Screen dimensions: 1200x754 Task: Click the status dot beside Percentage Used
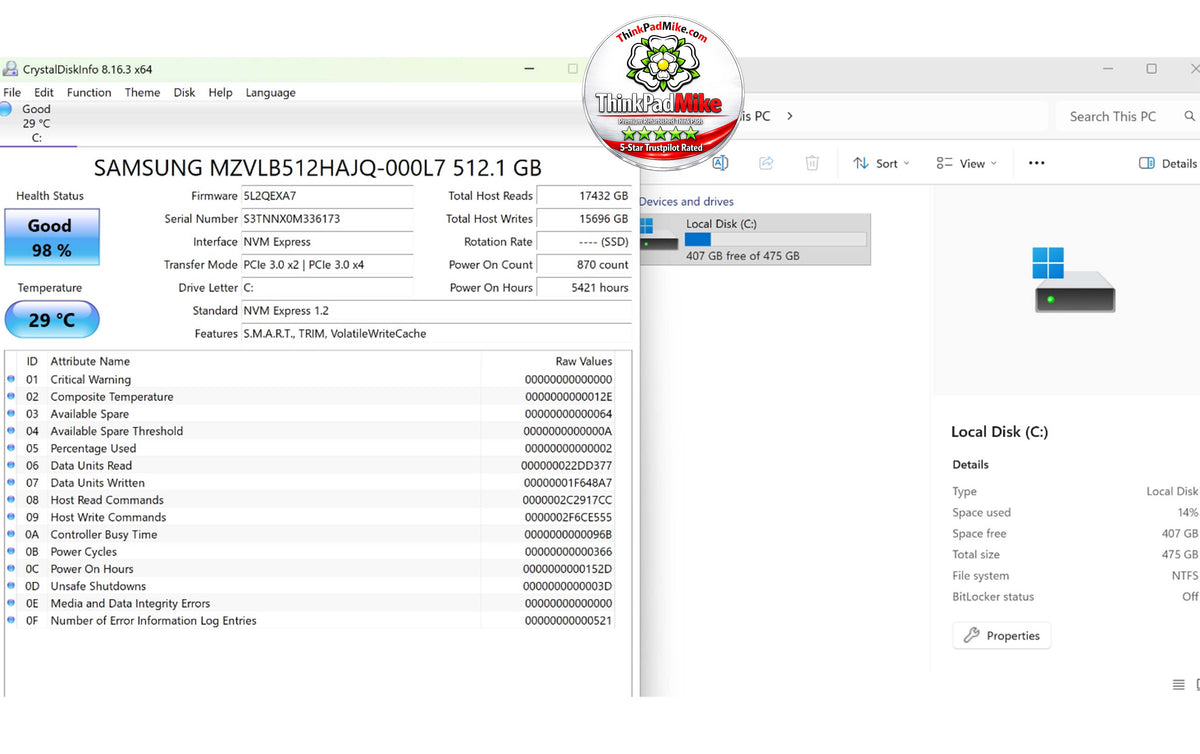tap(11, 449)
